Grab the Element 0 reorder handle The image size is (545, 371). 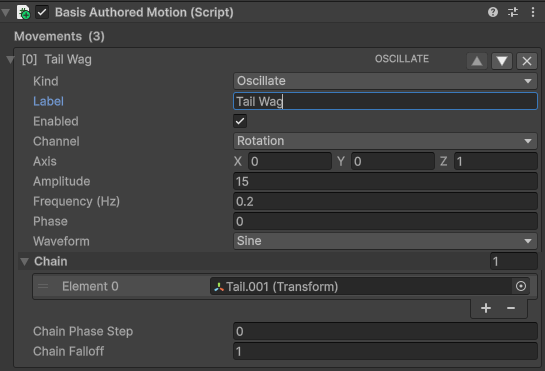[43, 286]
